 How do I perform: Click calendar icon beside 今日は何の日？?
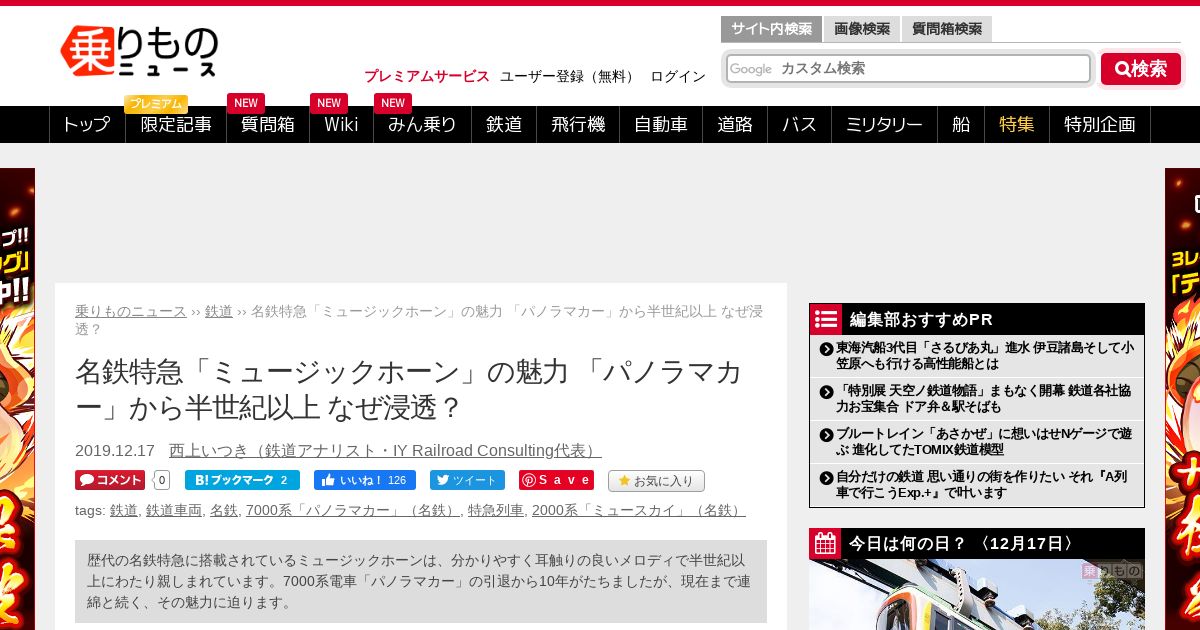825,544
